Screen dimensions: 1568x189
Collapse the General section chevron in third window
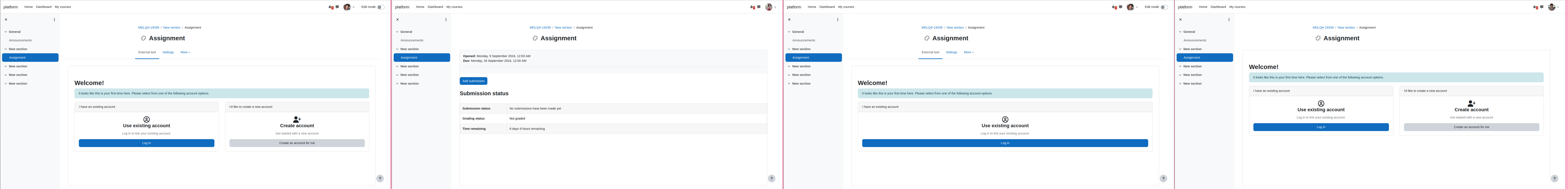click(789, 32)
